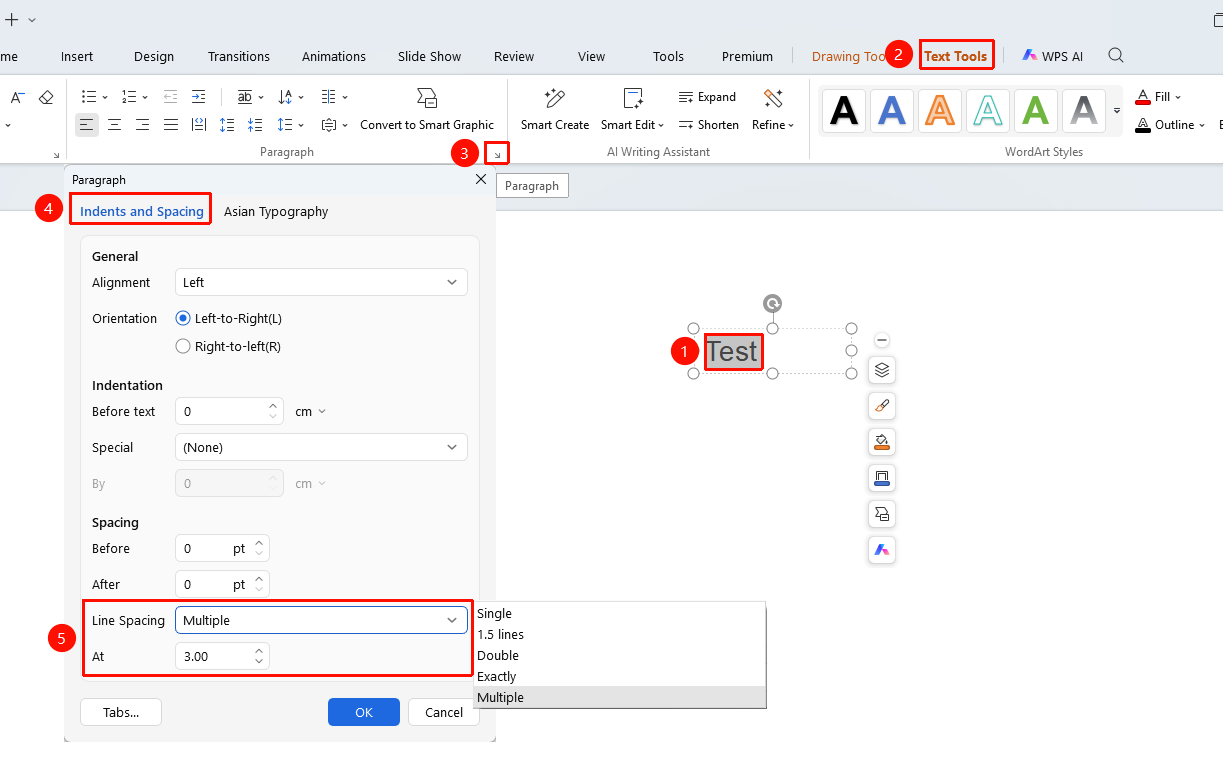Apply the green WordArt style
Viewport: 1223px width, 773px height.
1035,111
